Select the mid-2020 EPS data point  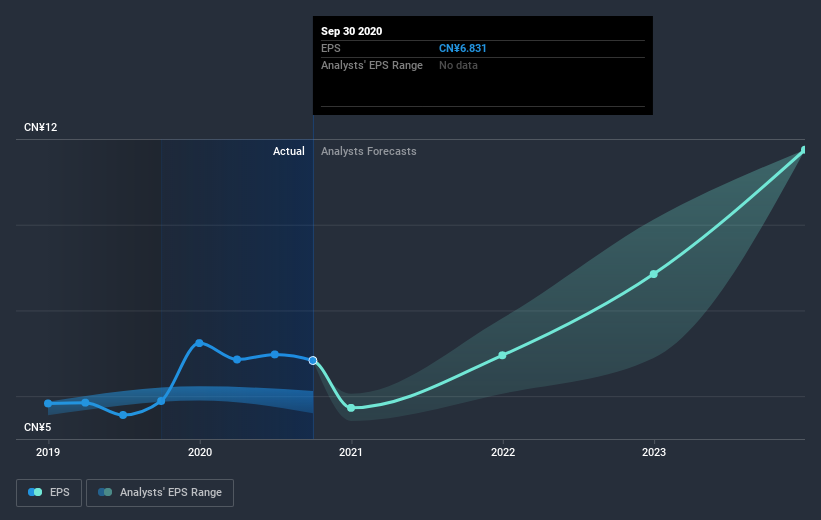click(x=275, y=355)
